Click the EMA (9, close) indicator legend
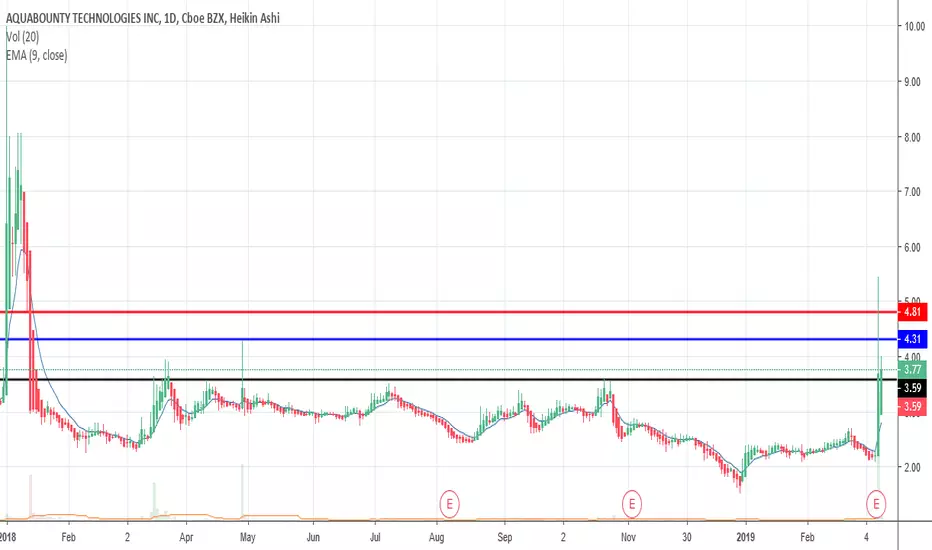 [36, 55]
